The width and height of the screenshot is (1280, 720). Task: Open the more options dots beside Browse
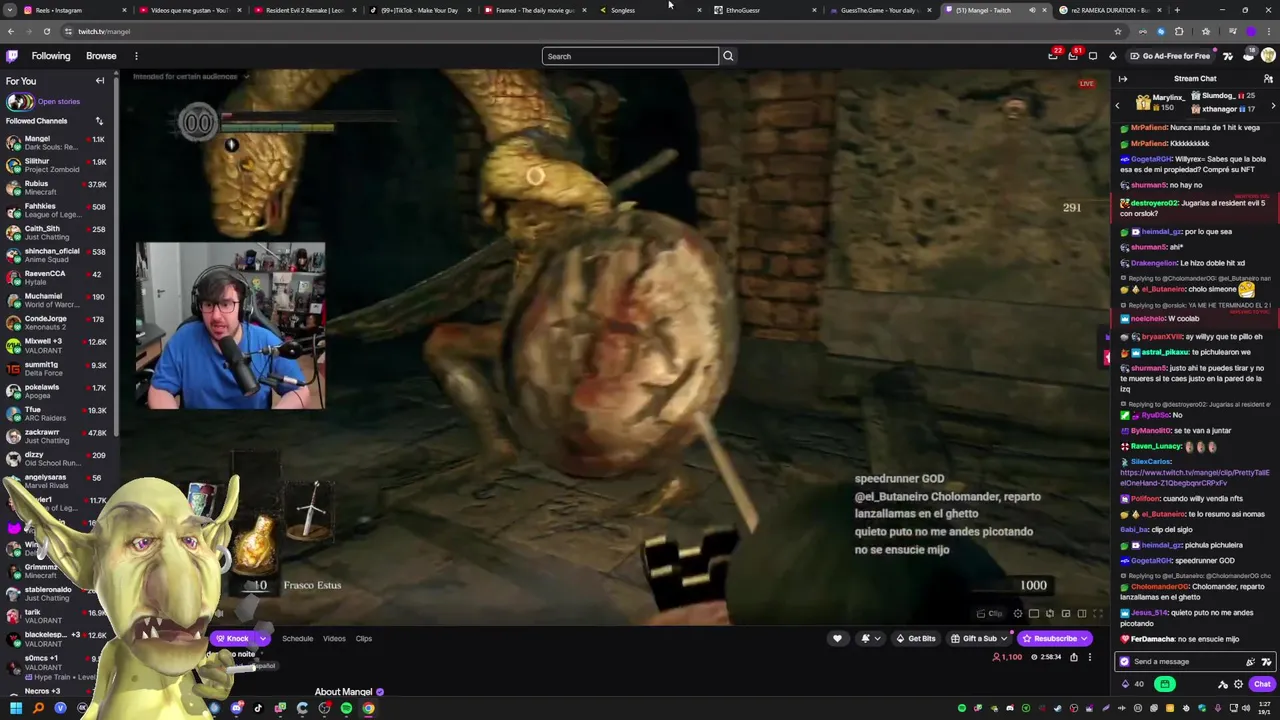[136, 56]
